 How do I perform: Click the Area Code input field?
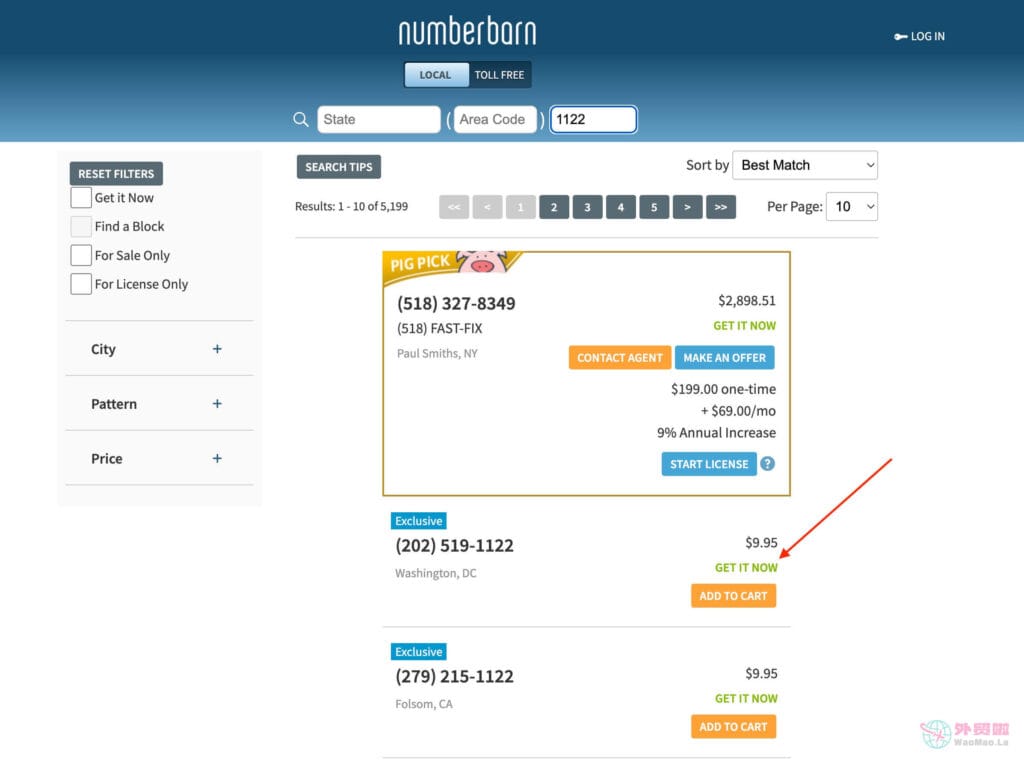495,120
